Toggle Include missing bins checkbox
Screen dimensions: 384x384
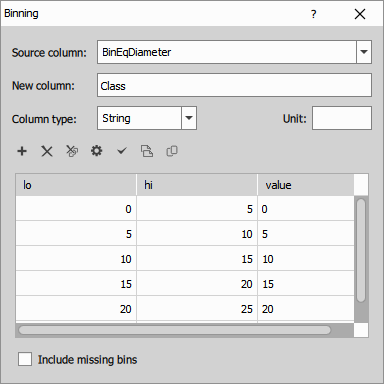25,360
